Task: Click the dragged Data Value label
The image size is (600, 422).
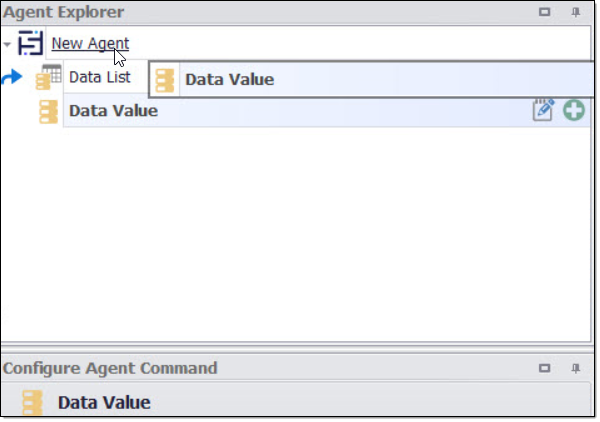Action: pyautogui.click(x=229, y=80)
